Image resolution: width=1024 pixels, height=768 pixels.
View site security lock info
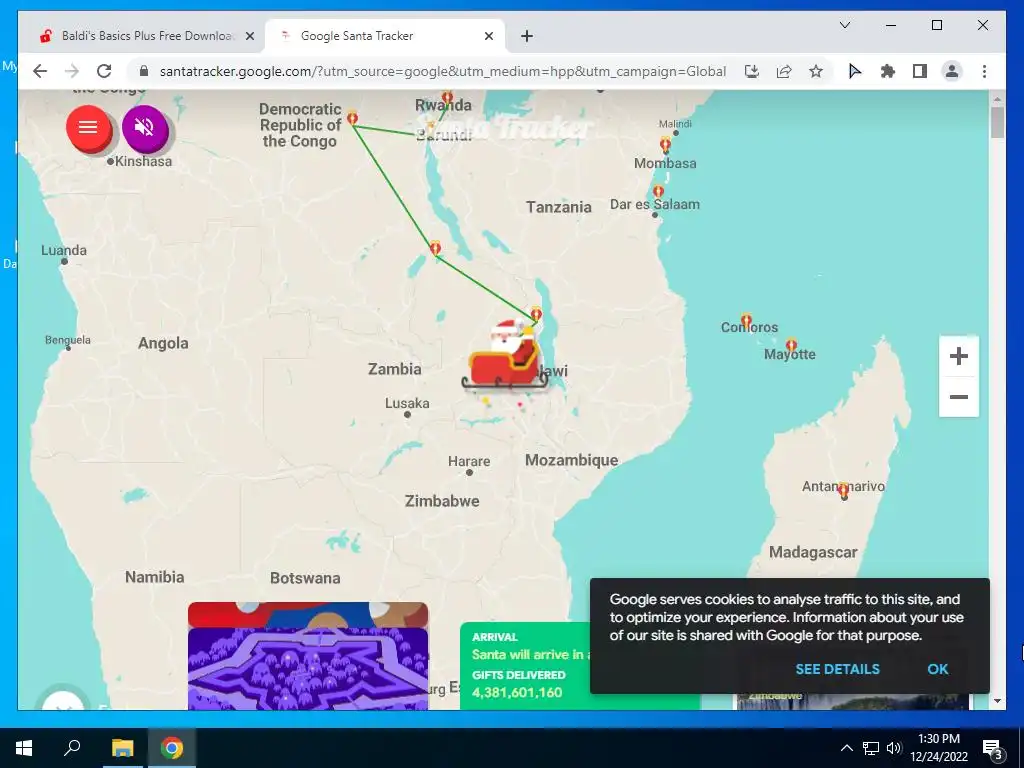(144, 71)
